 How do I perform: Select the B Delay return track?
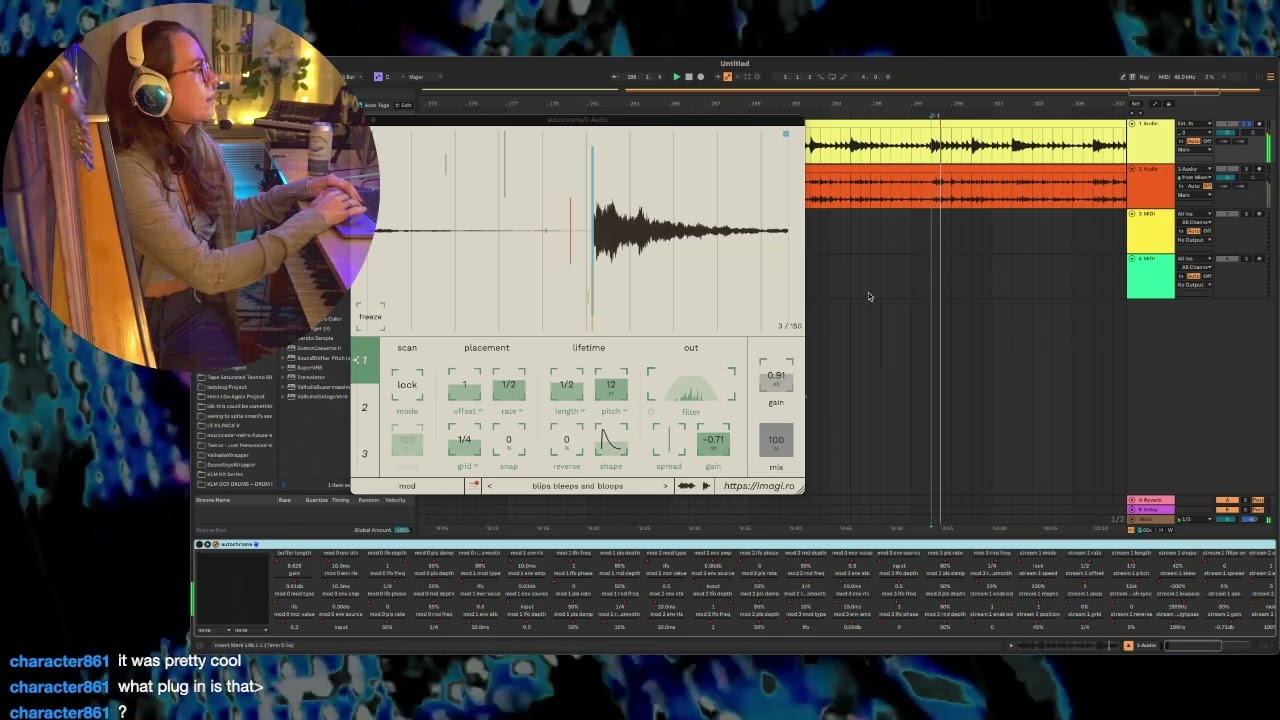point(1150,509)
